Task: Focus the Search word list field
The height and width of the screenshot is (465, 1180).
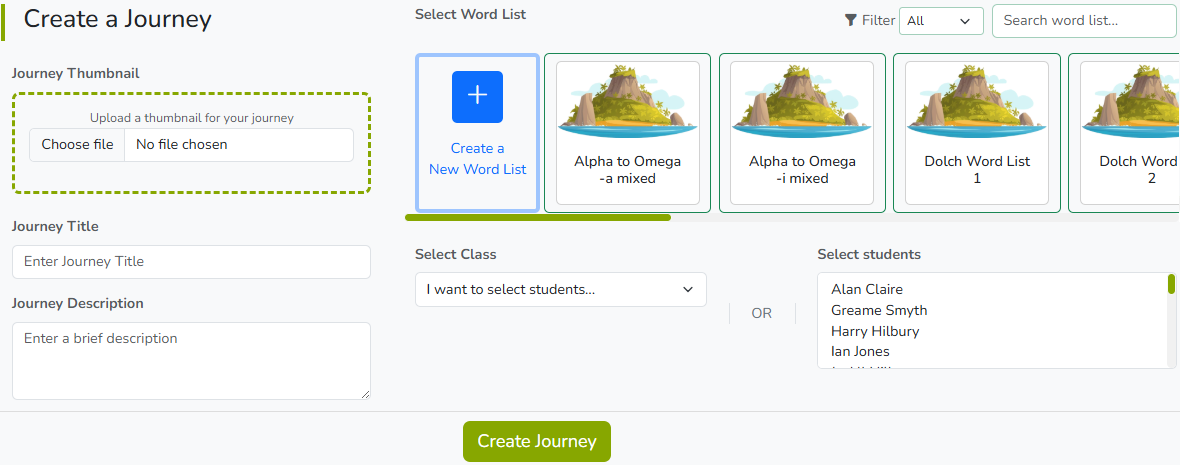Action: [1084, 21]
